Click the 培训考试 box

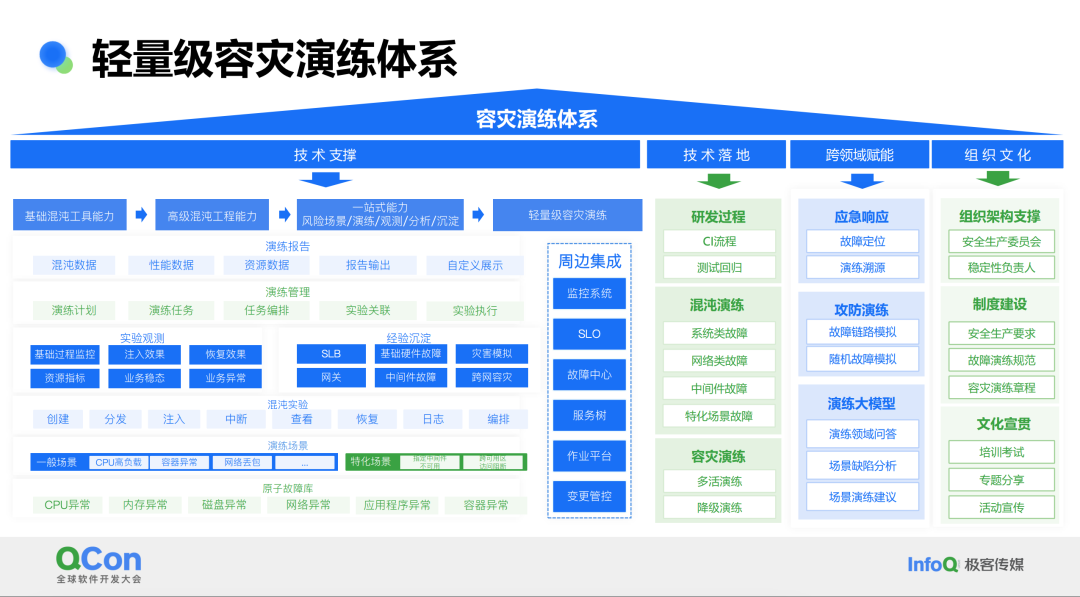[x=1001, y=452]
